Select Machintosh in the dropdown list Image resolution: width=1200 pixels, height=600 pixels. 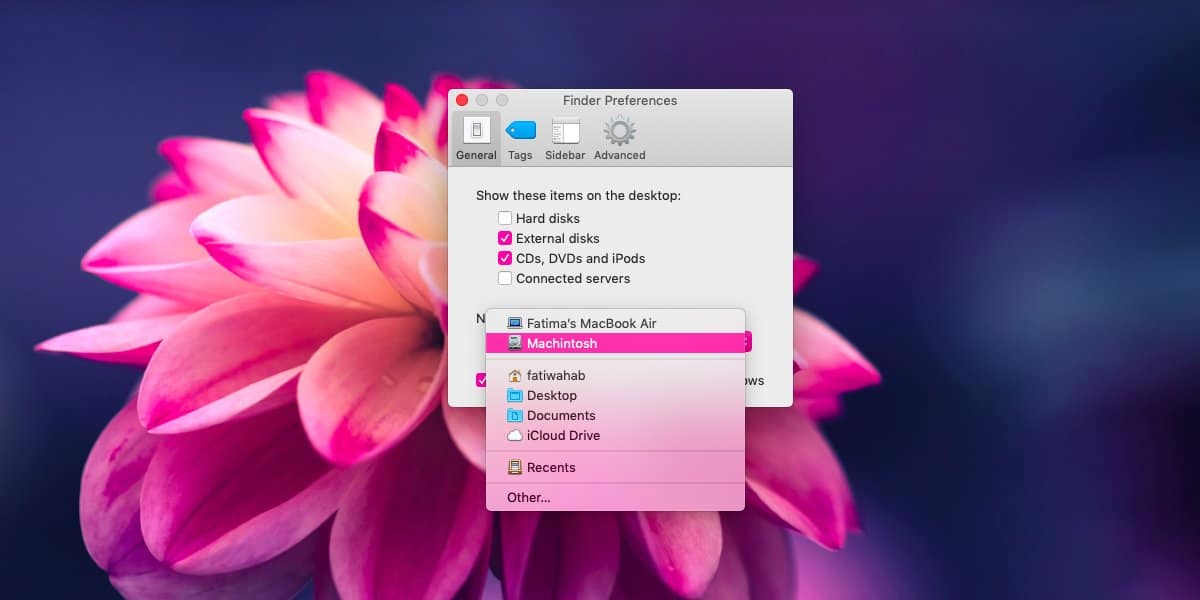point(615,343)
